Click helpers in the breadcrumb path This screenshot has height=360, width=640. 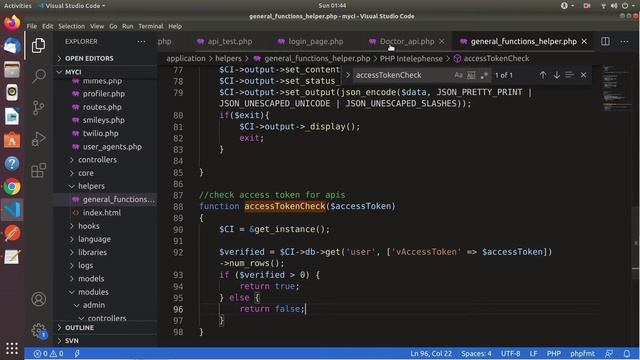tap(228, 58)
